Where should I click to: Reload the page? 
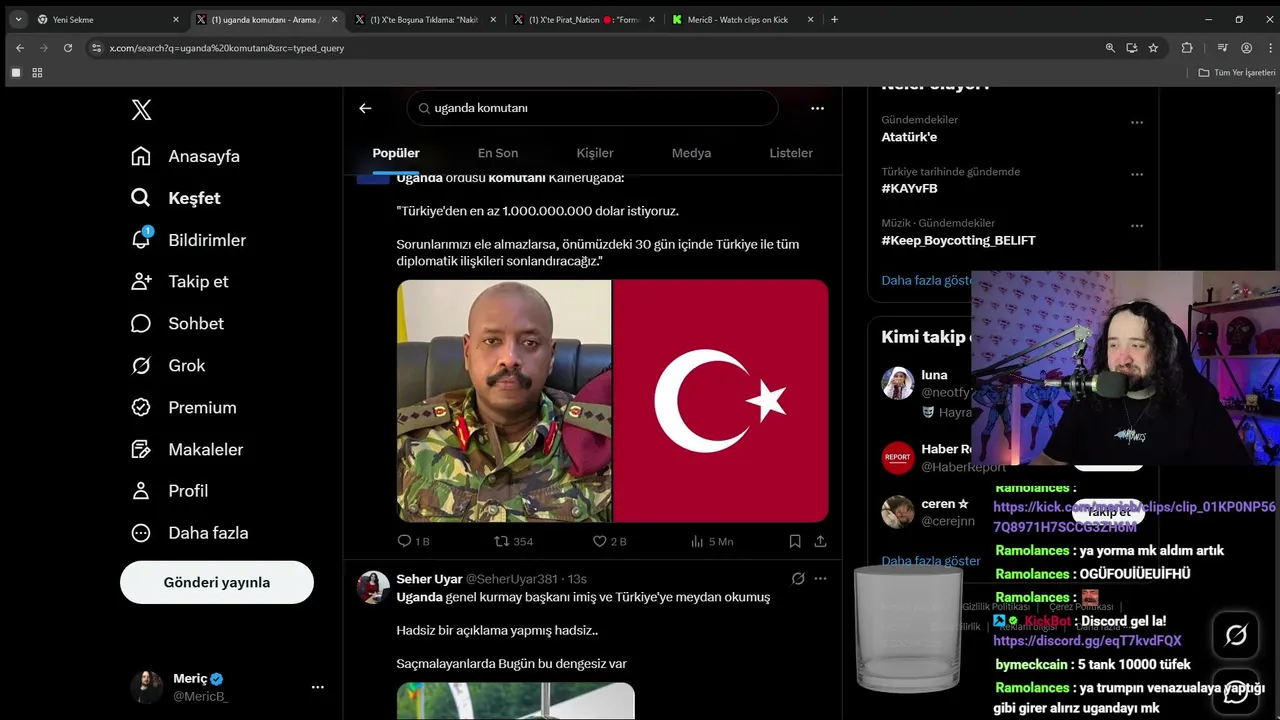click(x=68, y=47)
